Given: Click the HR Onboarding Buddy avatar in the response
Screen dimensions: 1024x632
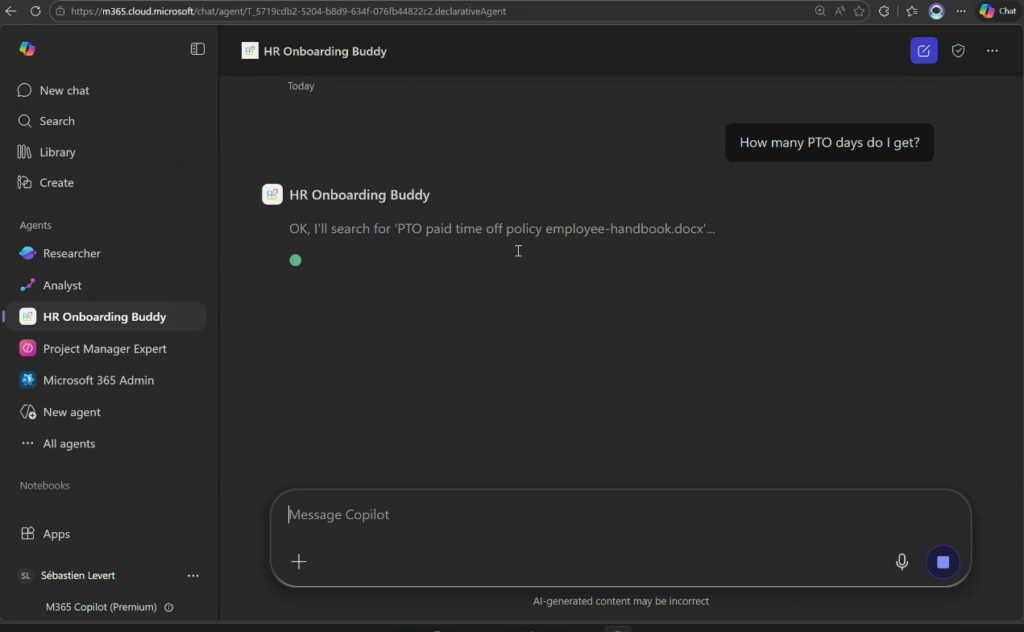Looking at the screenshot, I should [272, 195].
